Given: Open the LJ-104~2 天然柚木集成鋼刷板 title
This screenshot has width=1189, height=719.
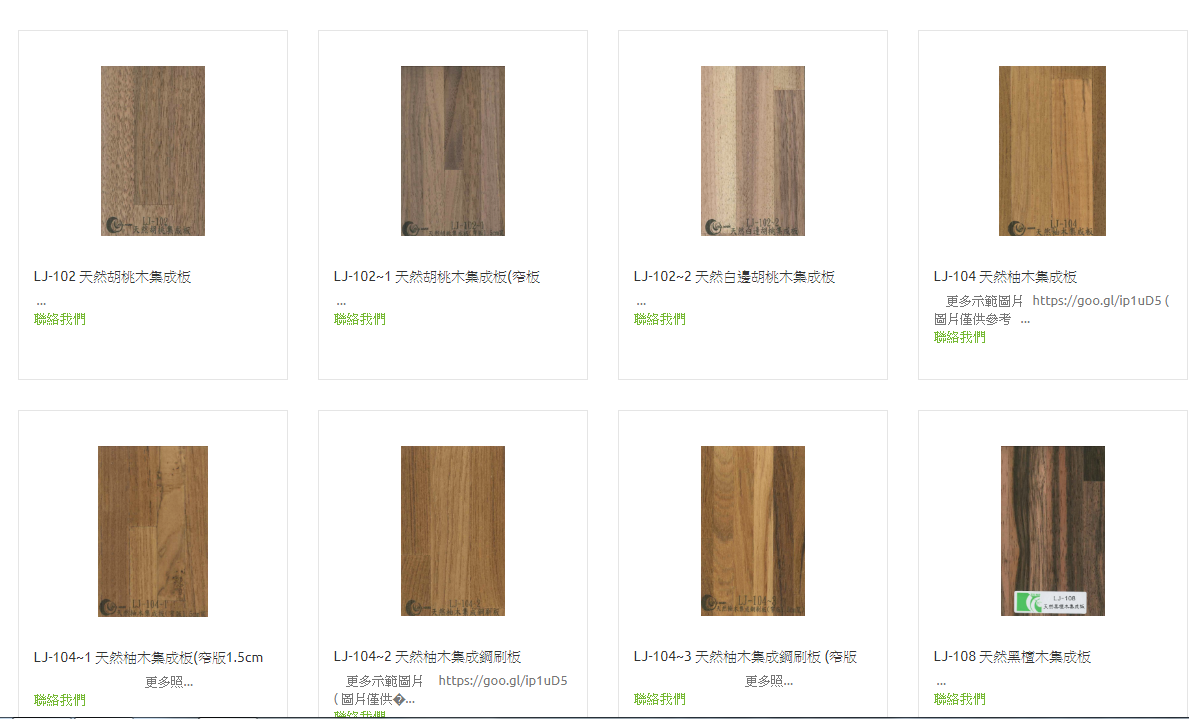Looking at the screenshot, I should click(x=428, y=657).
